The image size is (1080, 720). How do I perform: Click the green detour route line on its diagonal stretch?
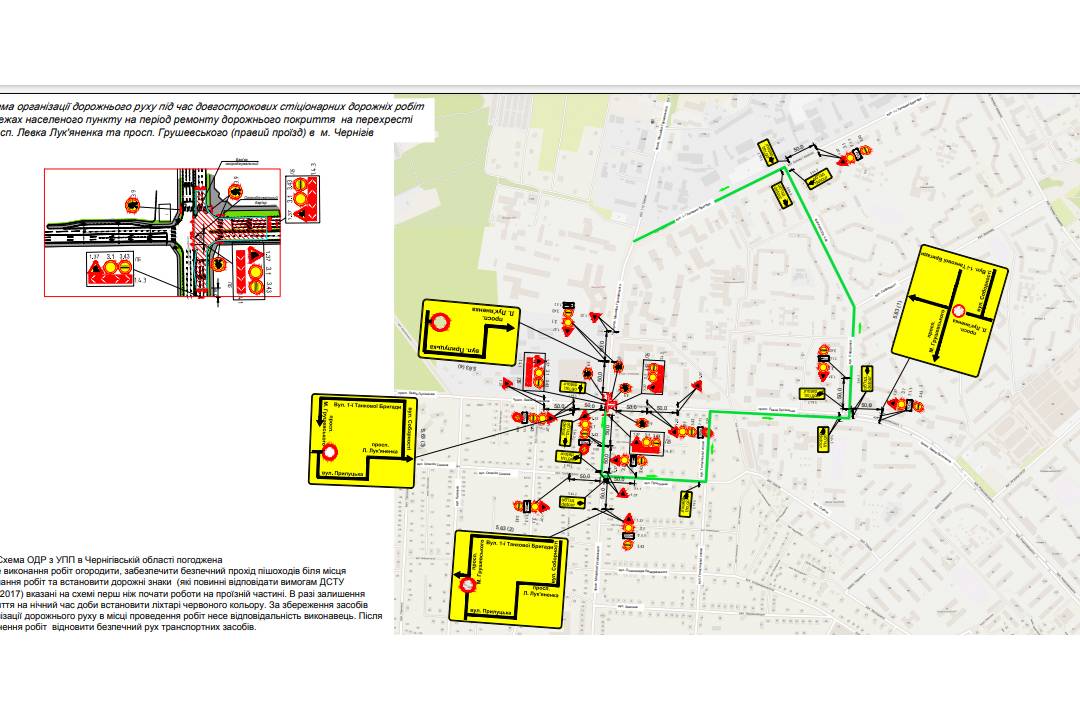click(820, 235)
